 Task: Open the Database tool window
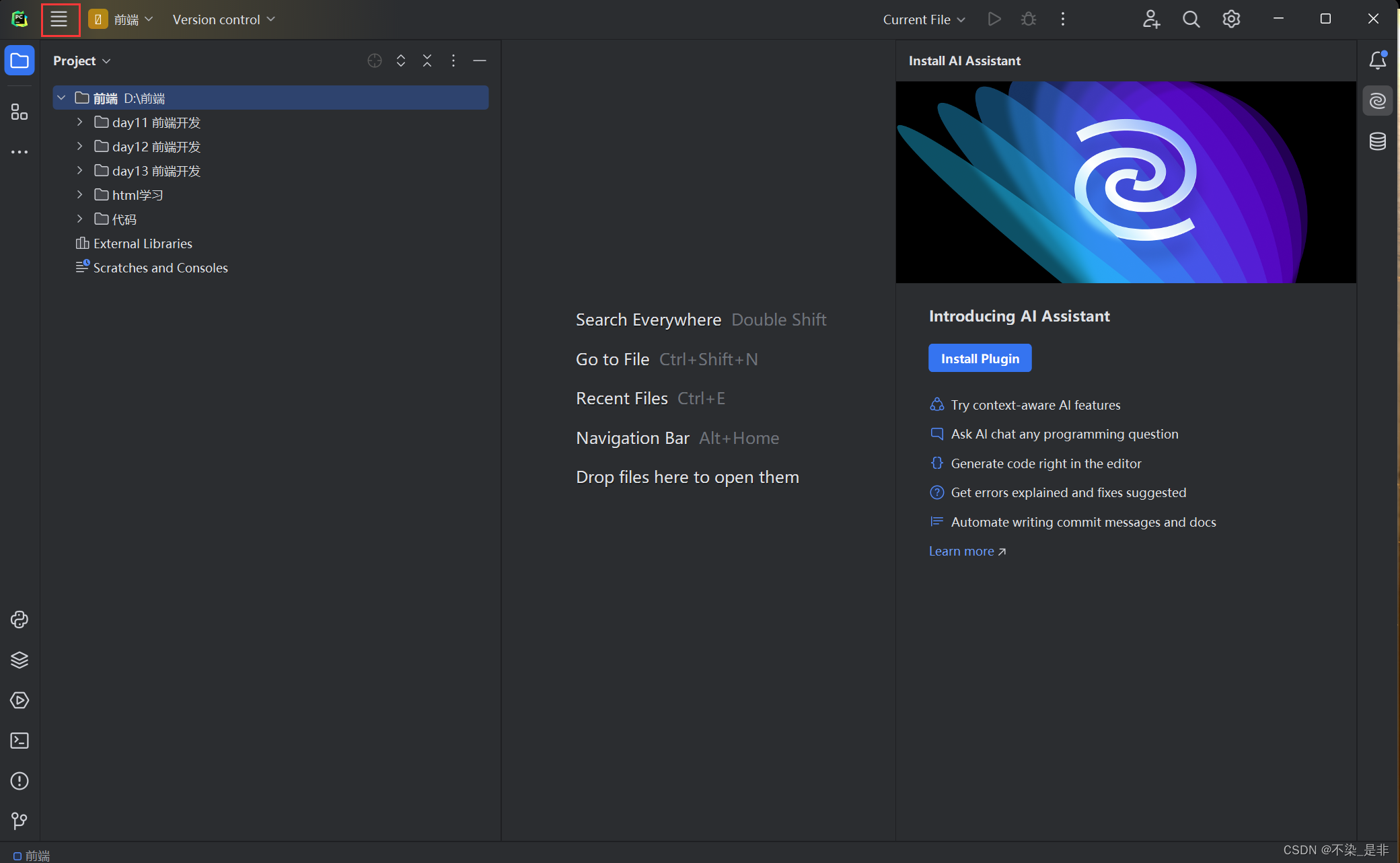1377,141
